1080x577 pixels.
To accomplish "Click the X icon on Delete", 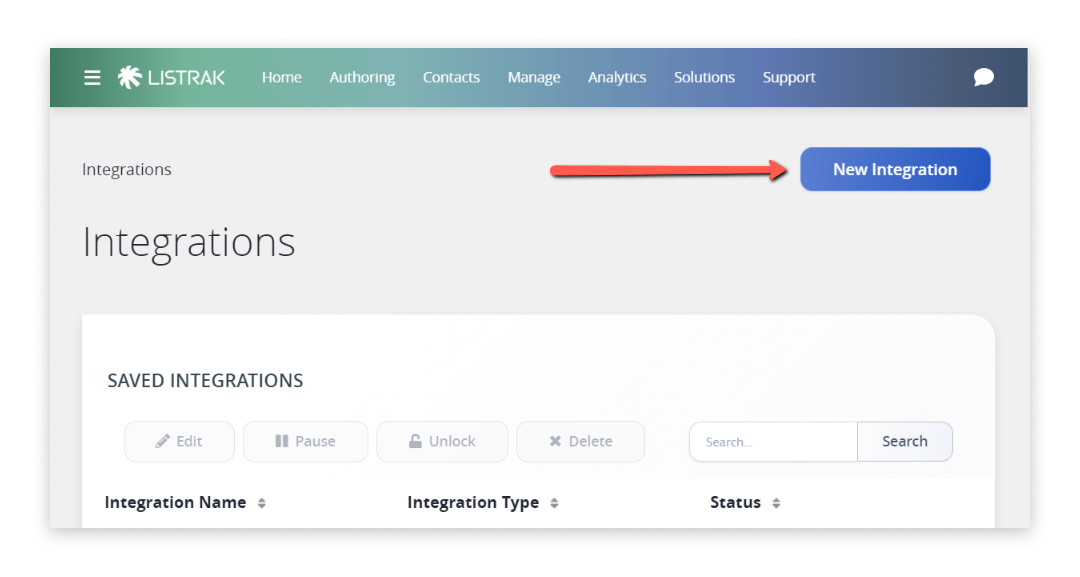I will tap(555, 441).
